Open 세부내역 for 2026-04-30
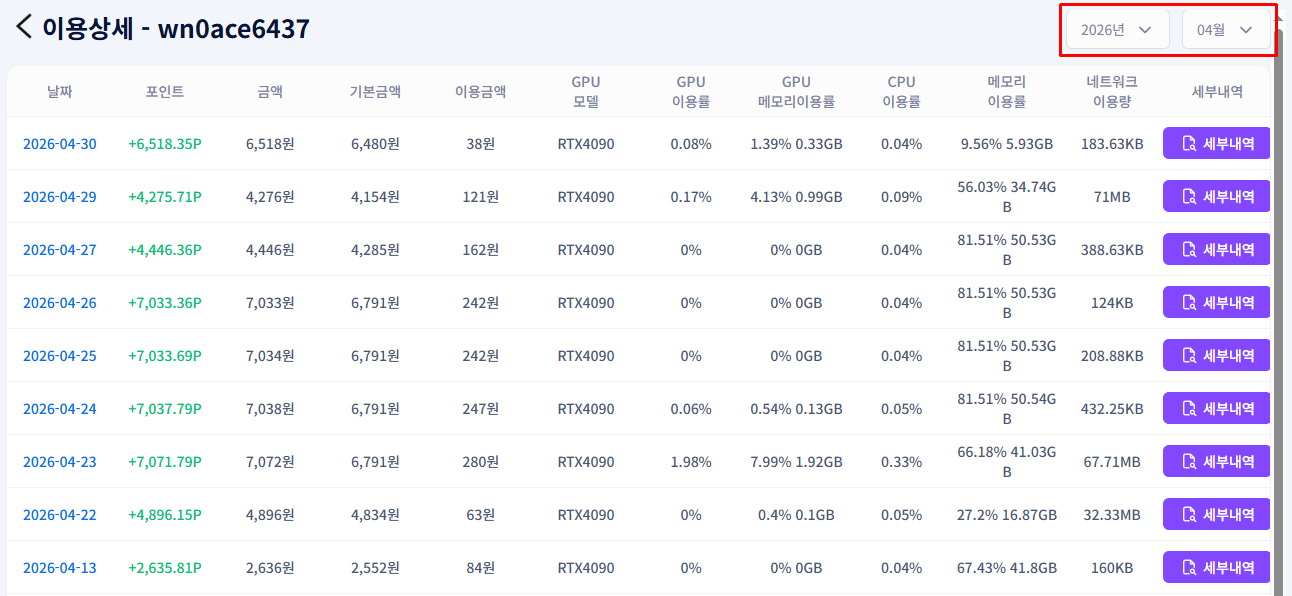1292x596 pixels. click(x=1216, y=144)
